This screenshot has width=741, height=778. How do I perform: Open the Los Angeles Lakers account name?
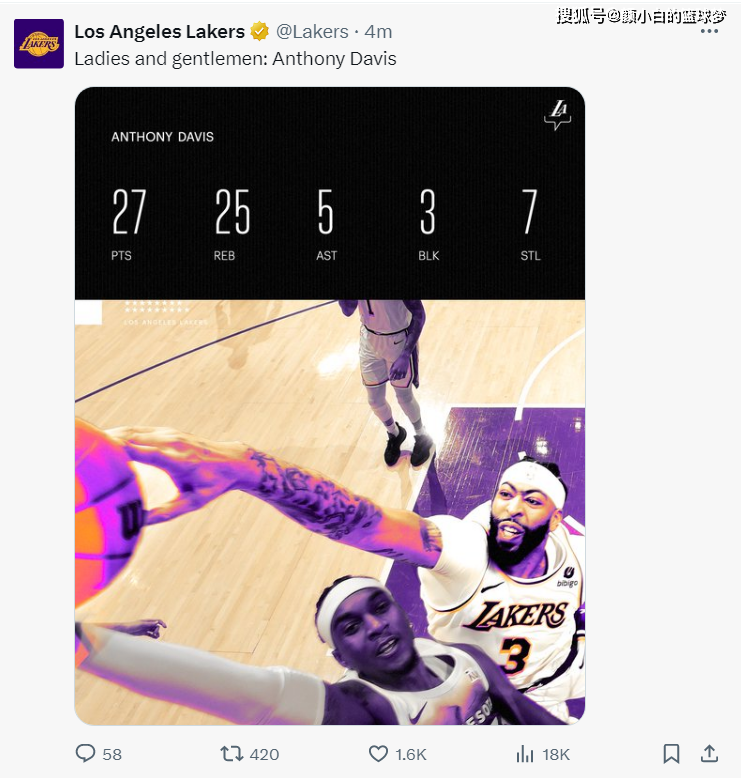coord(160,32)
